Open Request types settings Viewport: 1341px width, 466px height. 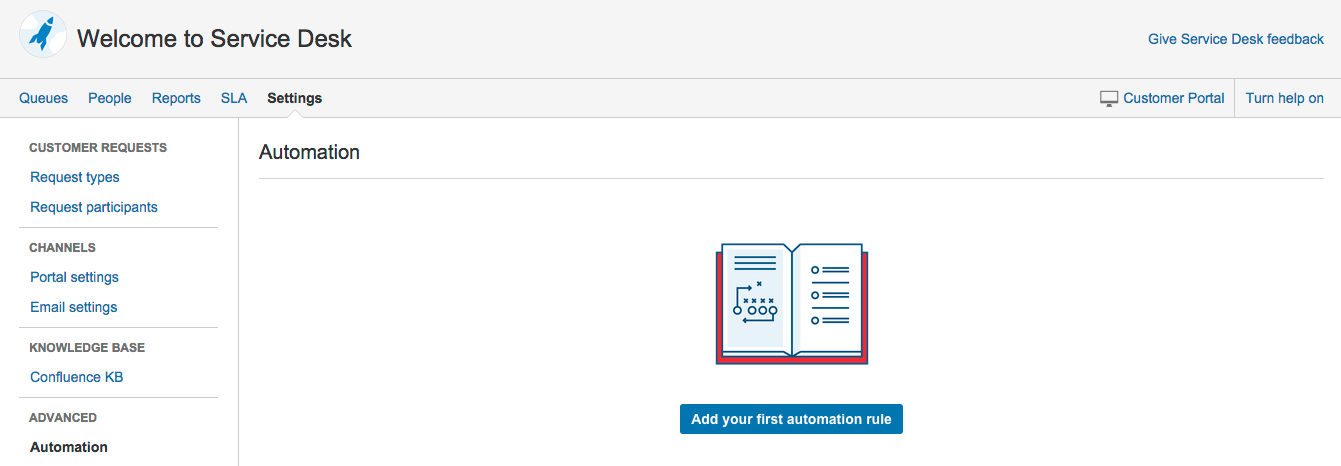(x=75, y=177)
